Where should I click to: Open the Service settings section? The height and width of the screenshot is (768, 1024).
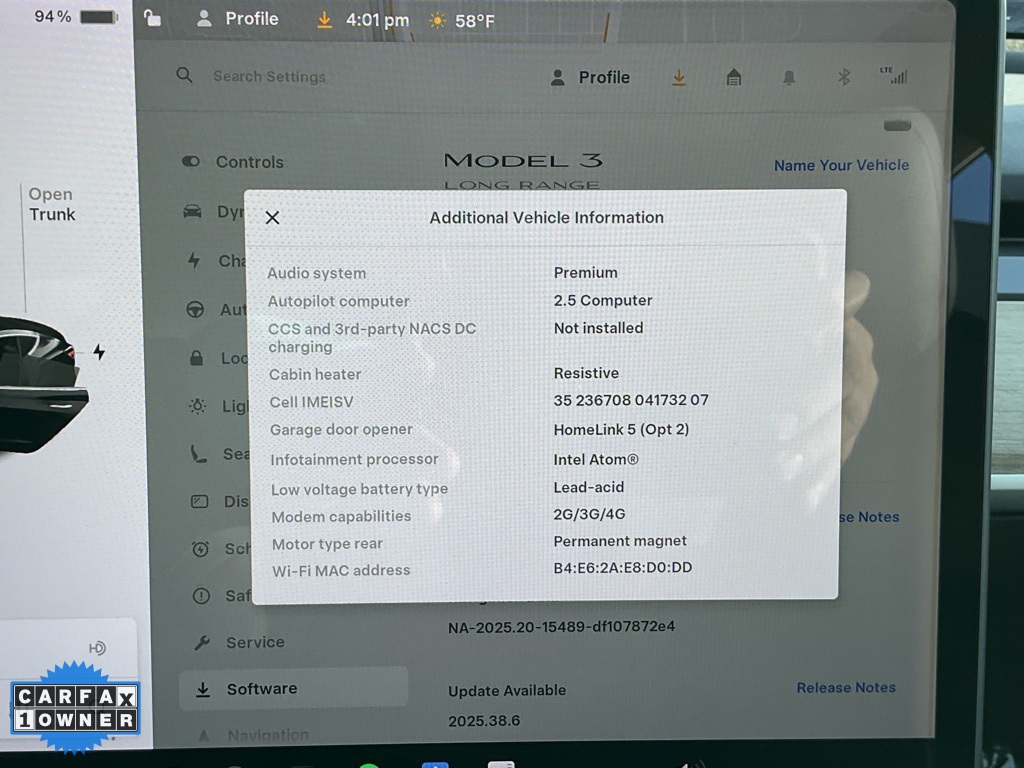point(254,642)
